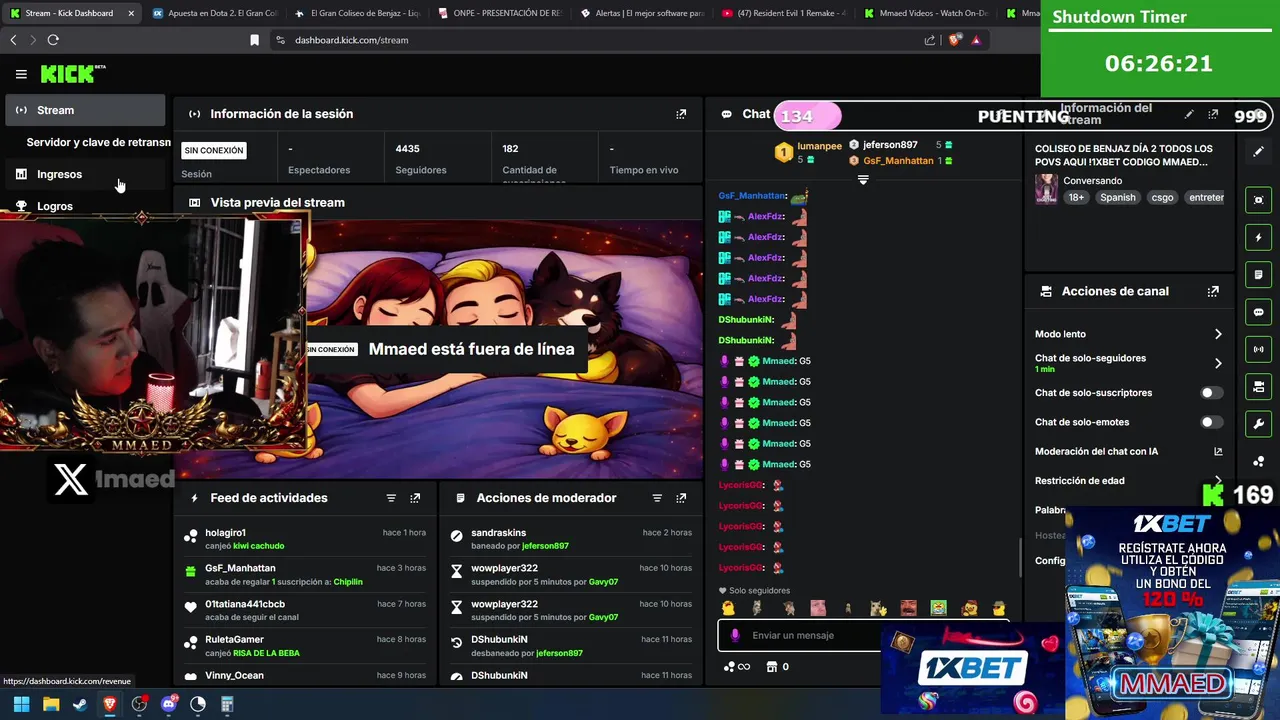
Task: Close the Stream - Kick Dashboard tab
Action: [131, 13]
